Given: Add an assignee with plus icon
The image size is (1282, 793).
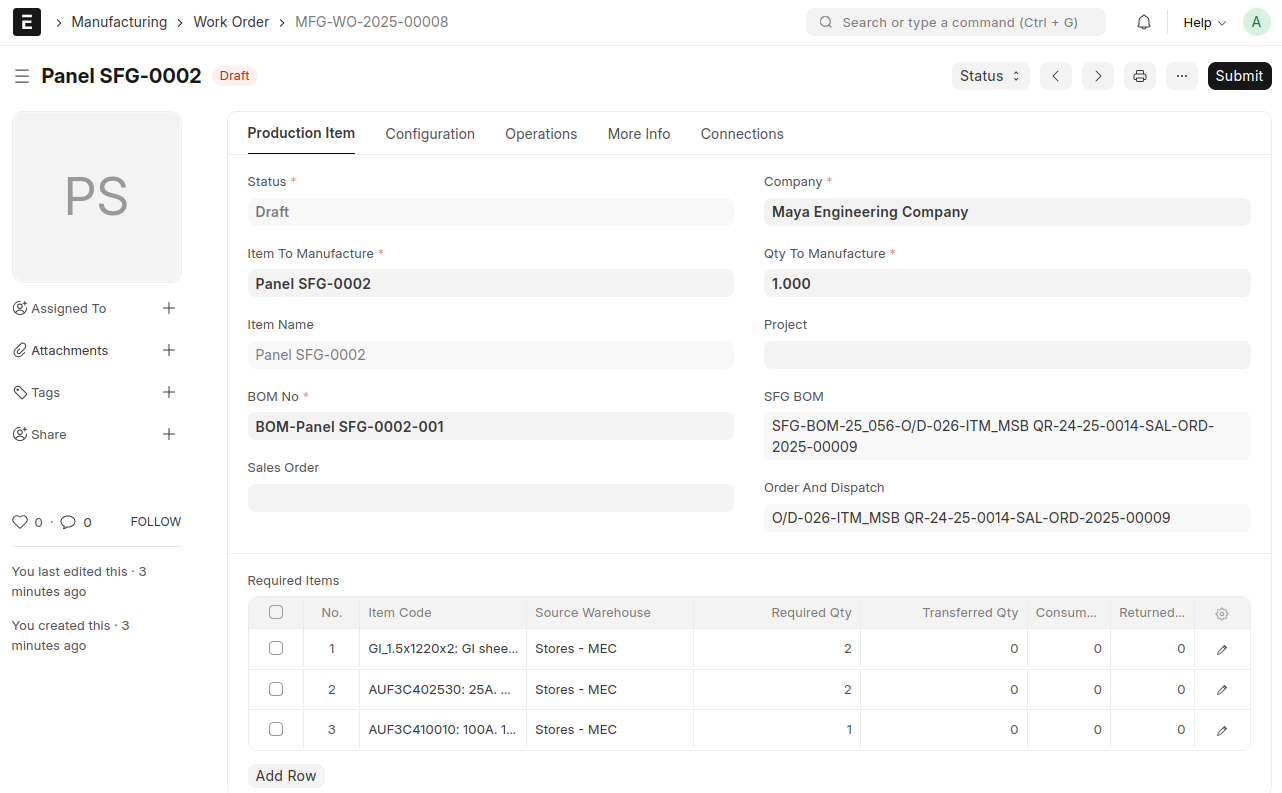Looking at the screenshot, I should tap(169, 308).
